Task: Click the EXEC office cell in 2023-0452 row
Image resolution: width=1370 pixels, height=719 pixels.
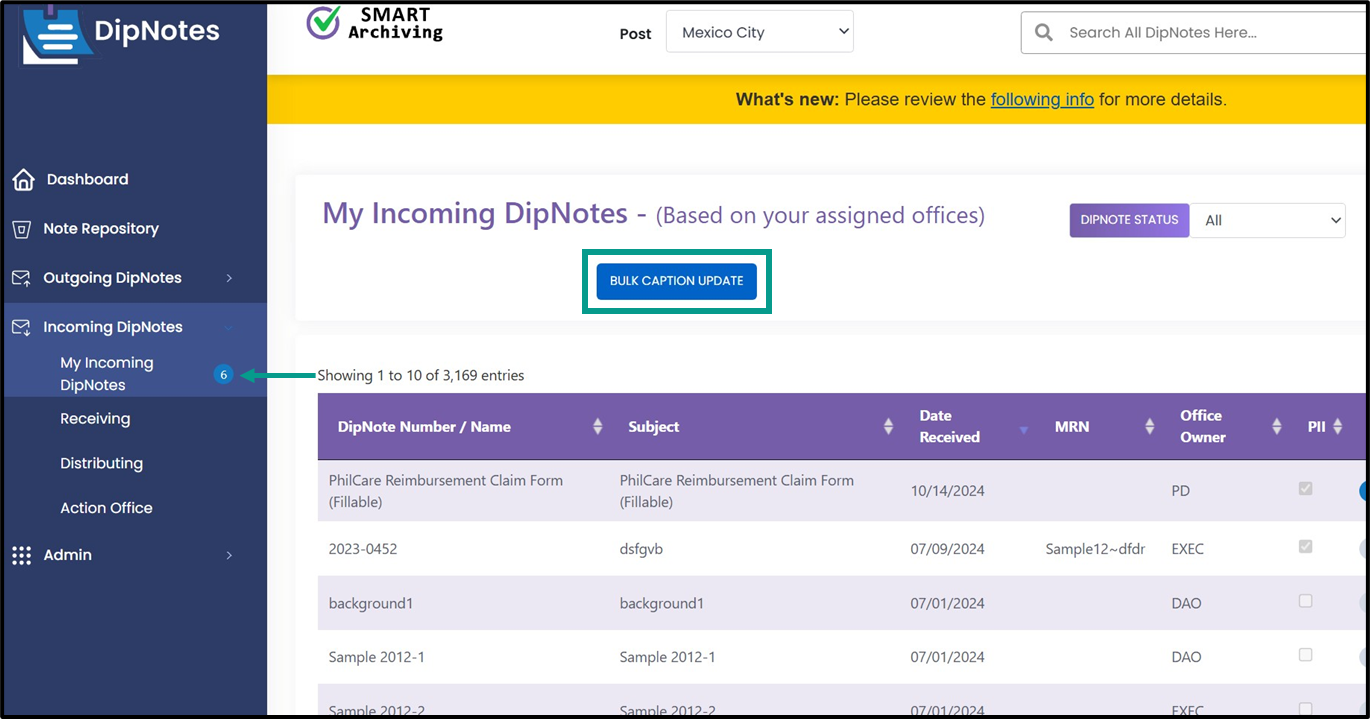Action: [1187, 549]
